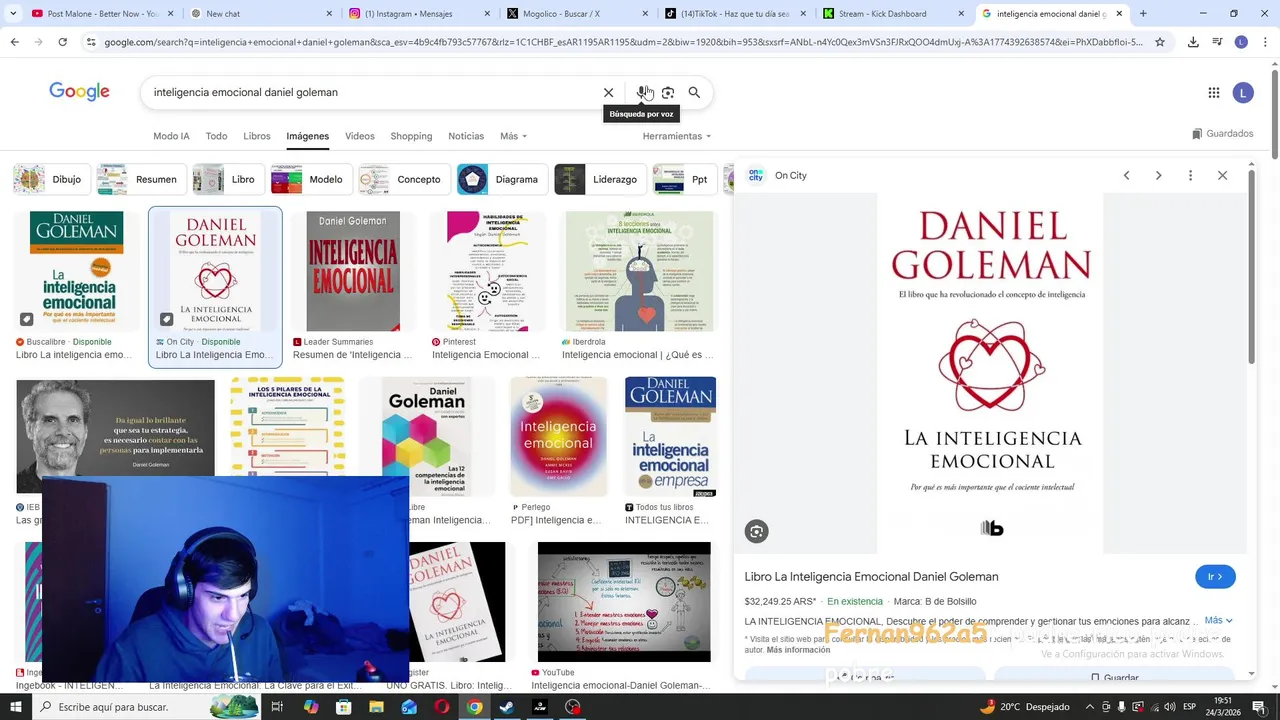Open Buscalibre book cover thumbnail

(77, 271)
